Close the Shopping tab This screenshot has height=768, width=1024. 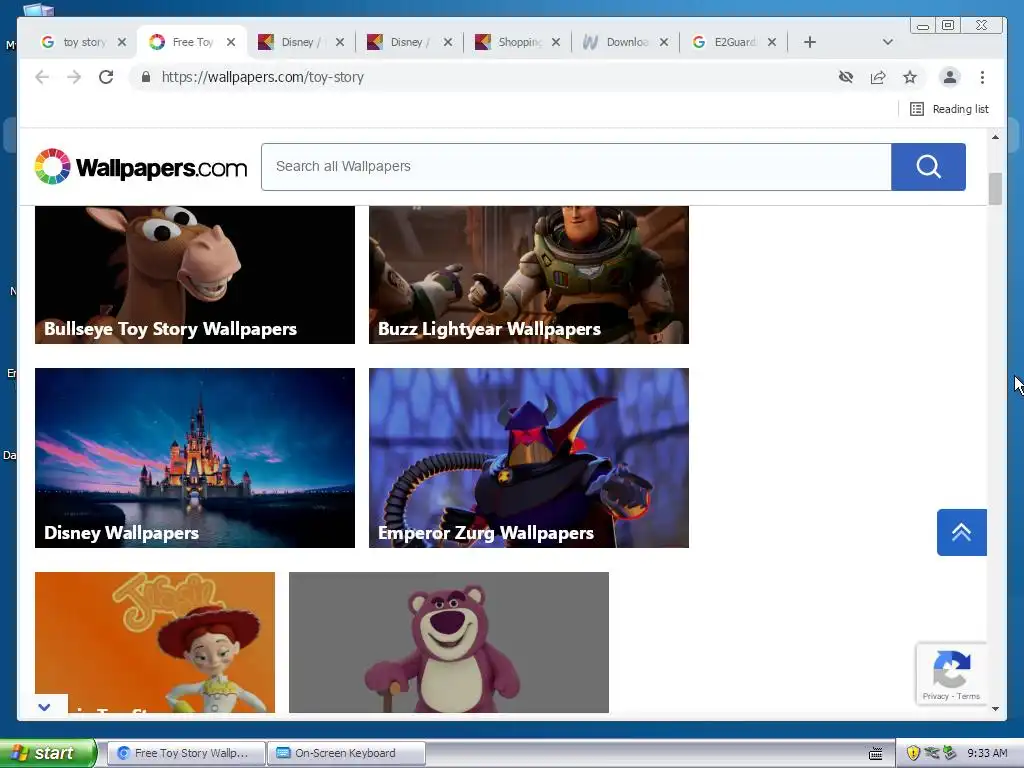(556, 42)
